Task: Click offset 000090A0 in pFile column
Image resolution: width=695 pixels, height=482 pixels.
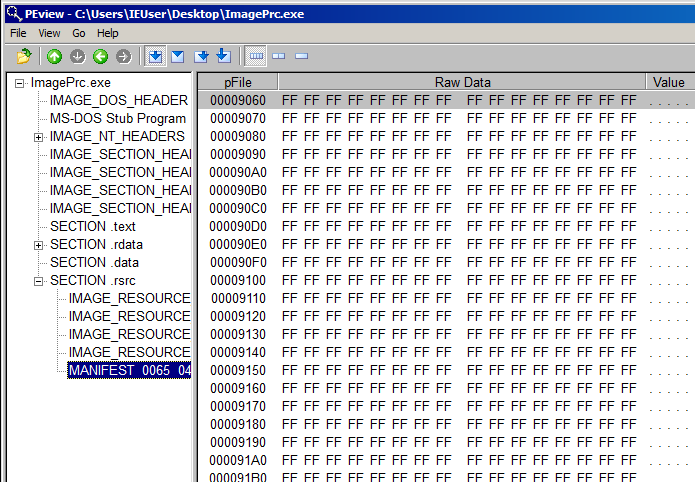Action: pos(238,172)
